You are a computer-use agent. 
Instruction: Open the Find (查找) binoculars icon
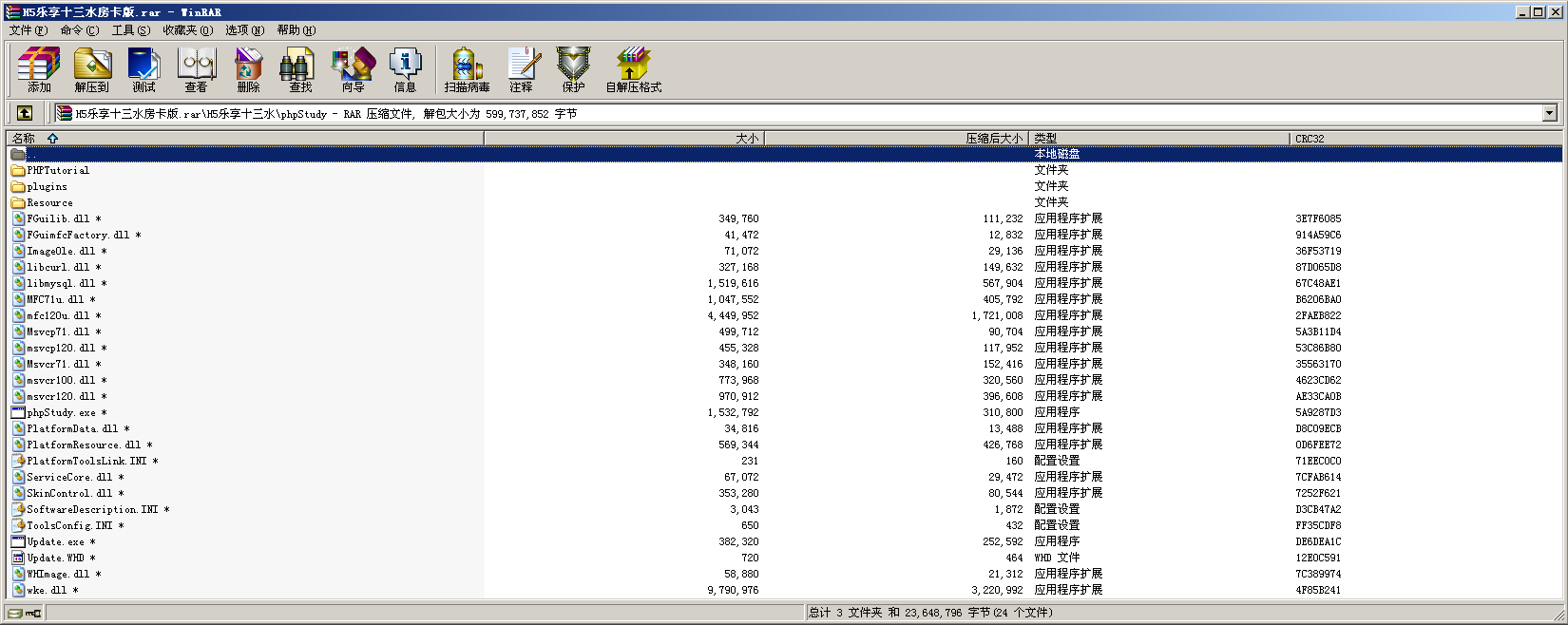(x=300, y=69)
